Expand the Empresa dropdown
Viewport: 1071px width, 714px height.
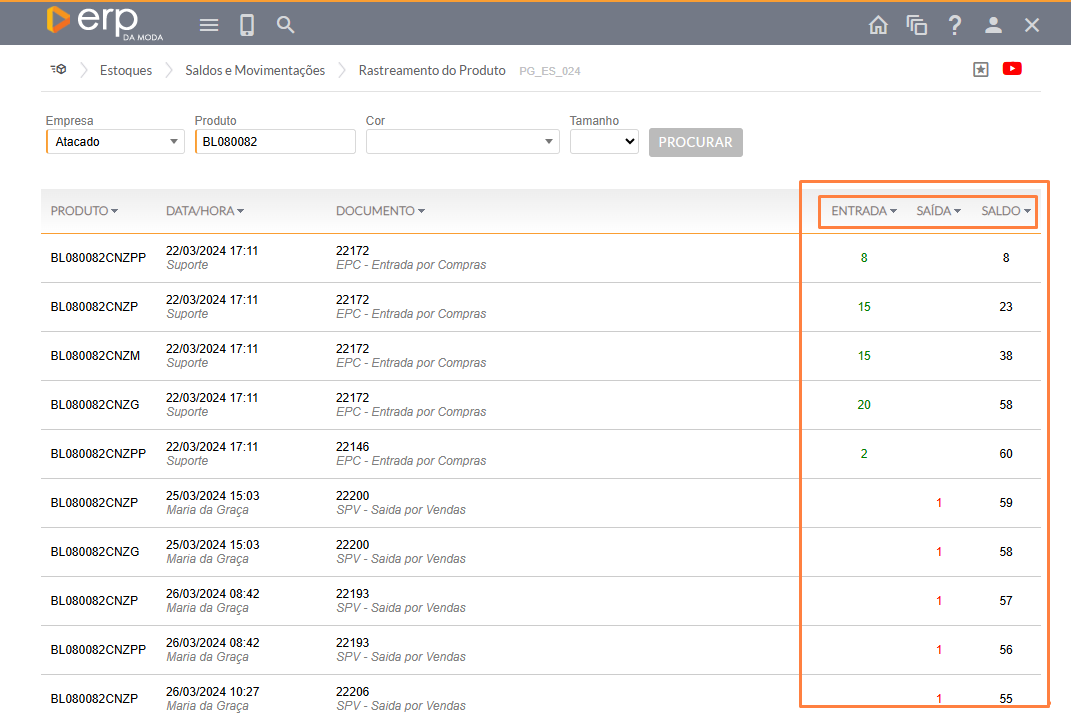[115, 142]
